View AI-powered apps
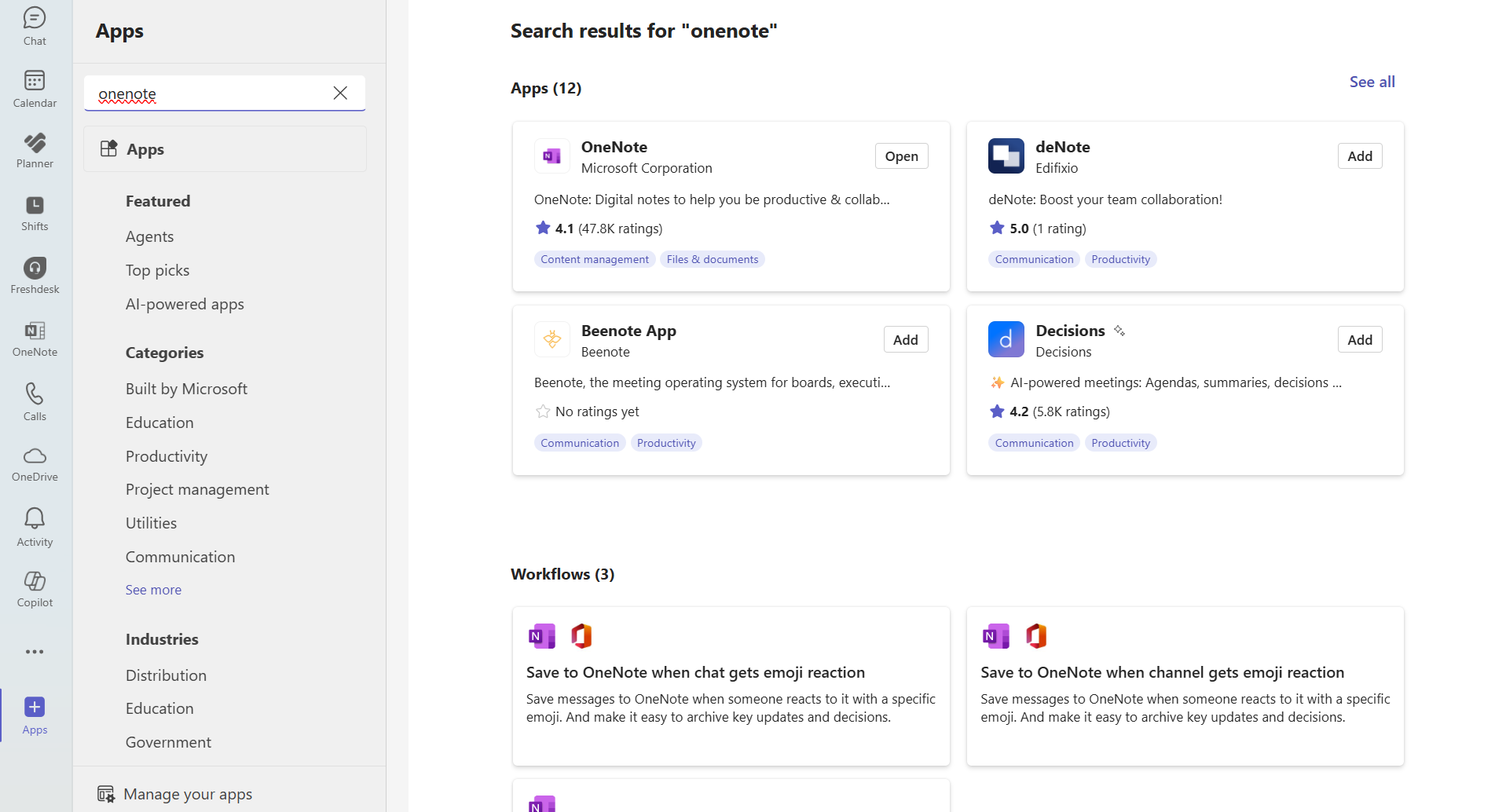The width and height of the screenshot is (1495, 812). tap(185, 304)
